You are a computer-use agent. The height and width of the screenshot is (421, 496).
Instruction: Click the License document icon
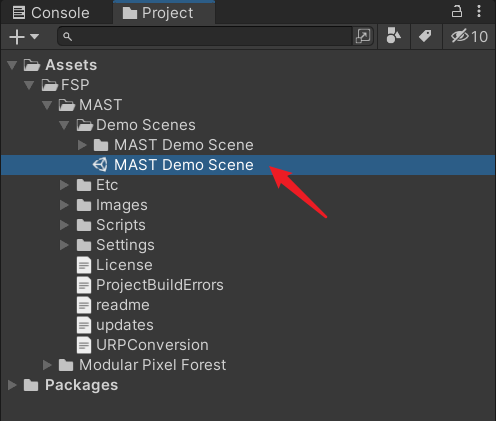[x=84, y=265]
